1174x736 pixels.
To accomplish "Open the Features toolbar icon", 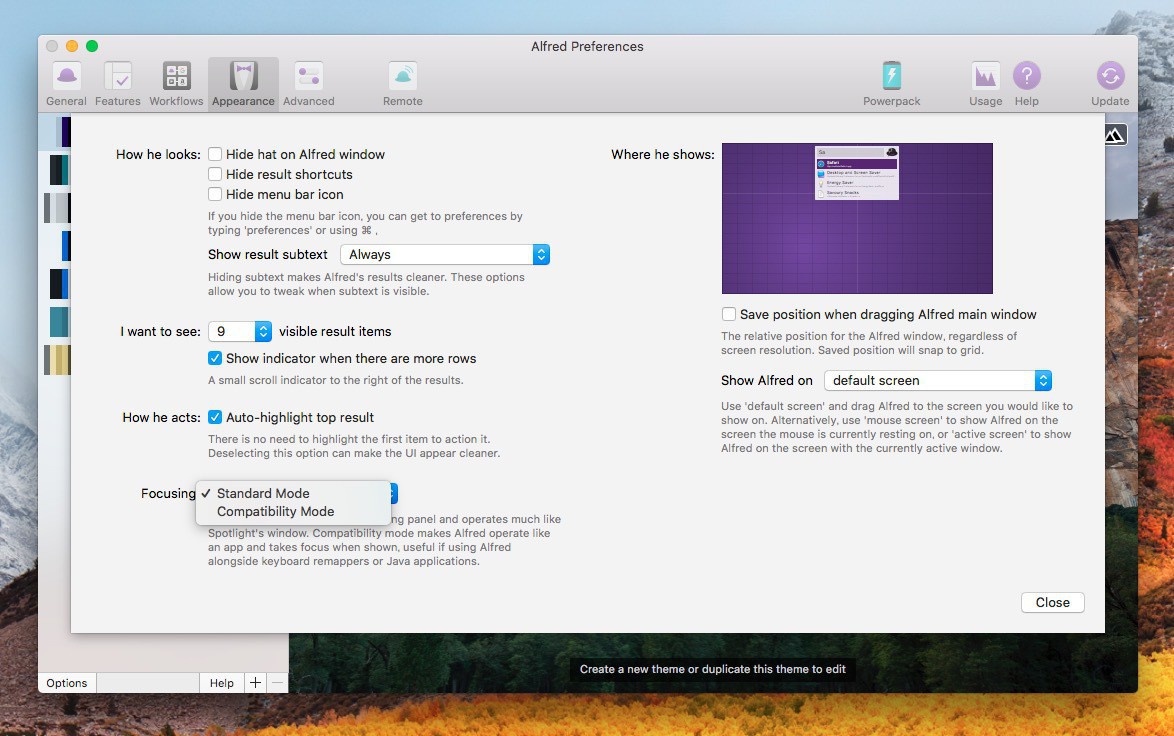I will point(118,77).
